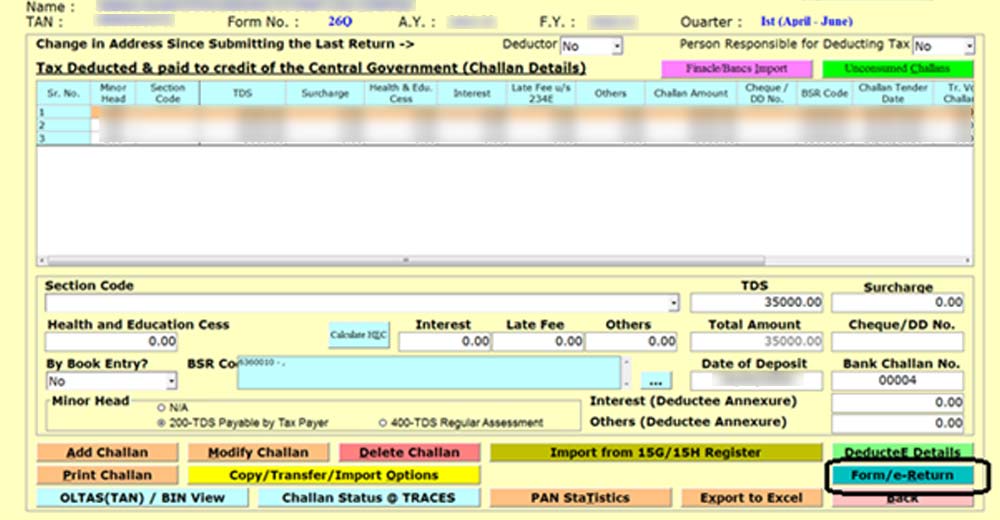Open the By Book Entry dropdown
The width and height of the screenshot is (1000, 520).
[172, 381]
